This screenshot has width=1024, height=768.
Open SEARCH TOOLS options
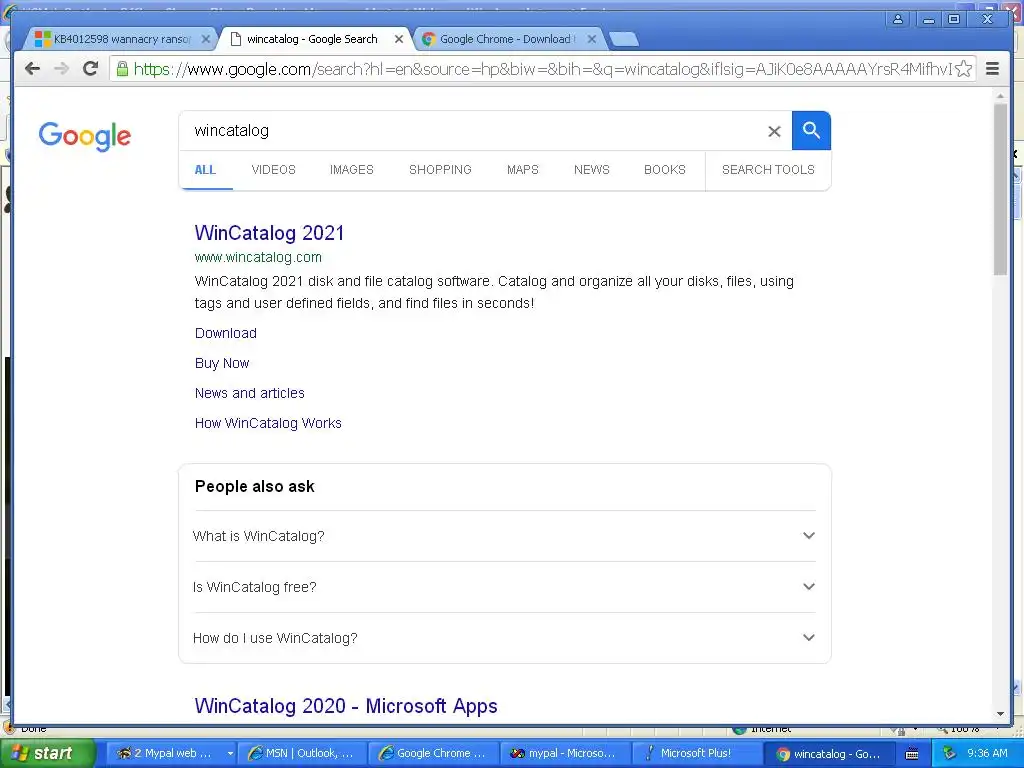pos(768,170)
